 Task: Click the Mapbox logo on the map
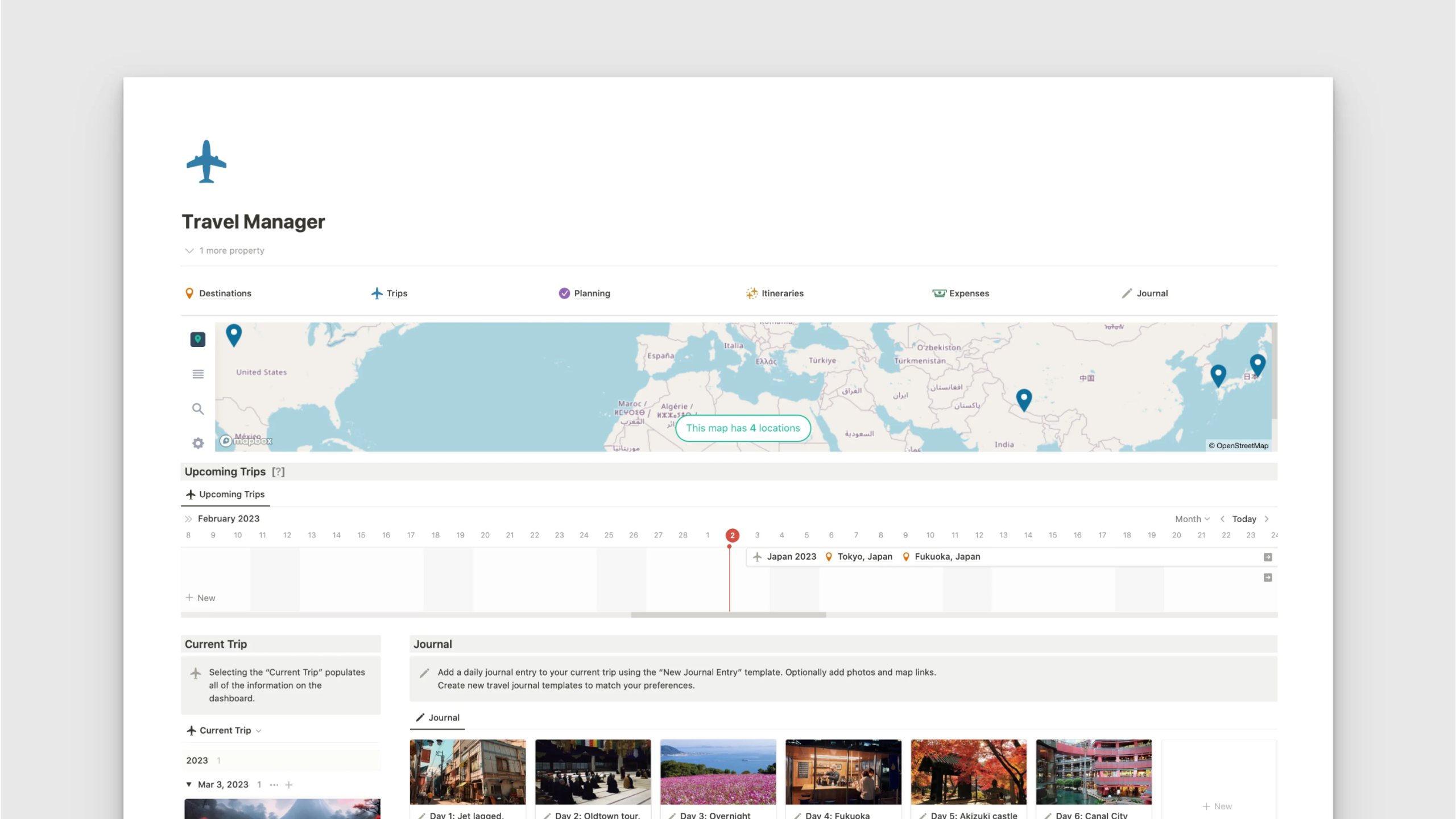pyautogui.click(x=245, y=440)
